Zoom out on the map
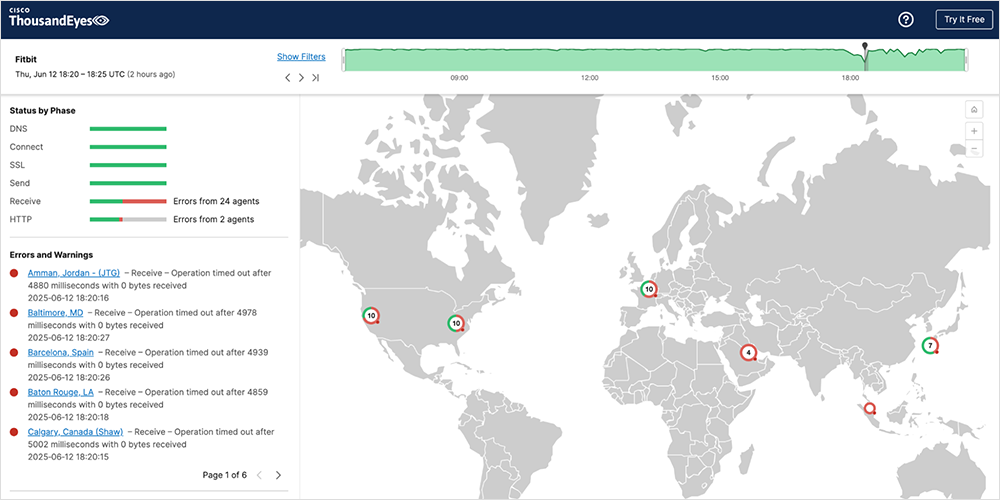This screenshot has width=1000, height=500. coord(973,150)
